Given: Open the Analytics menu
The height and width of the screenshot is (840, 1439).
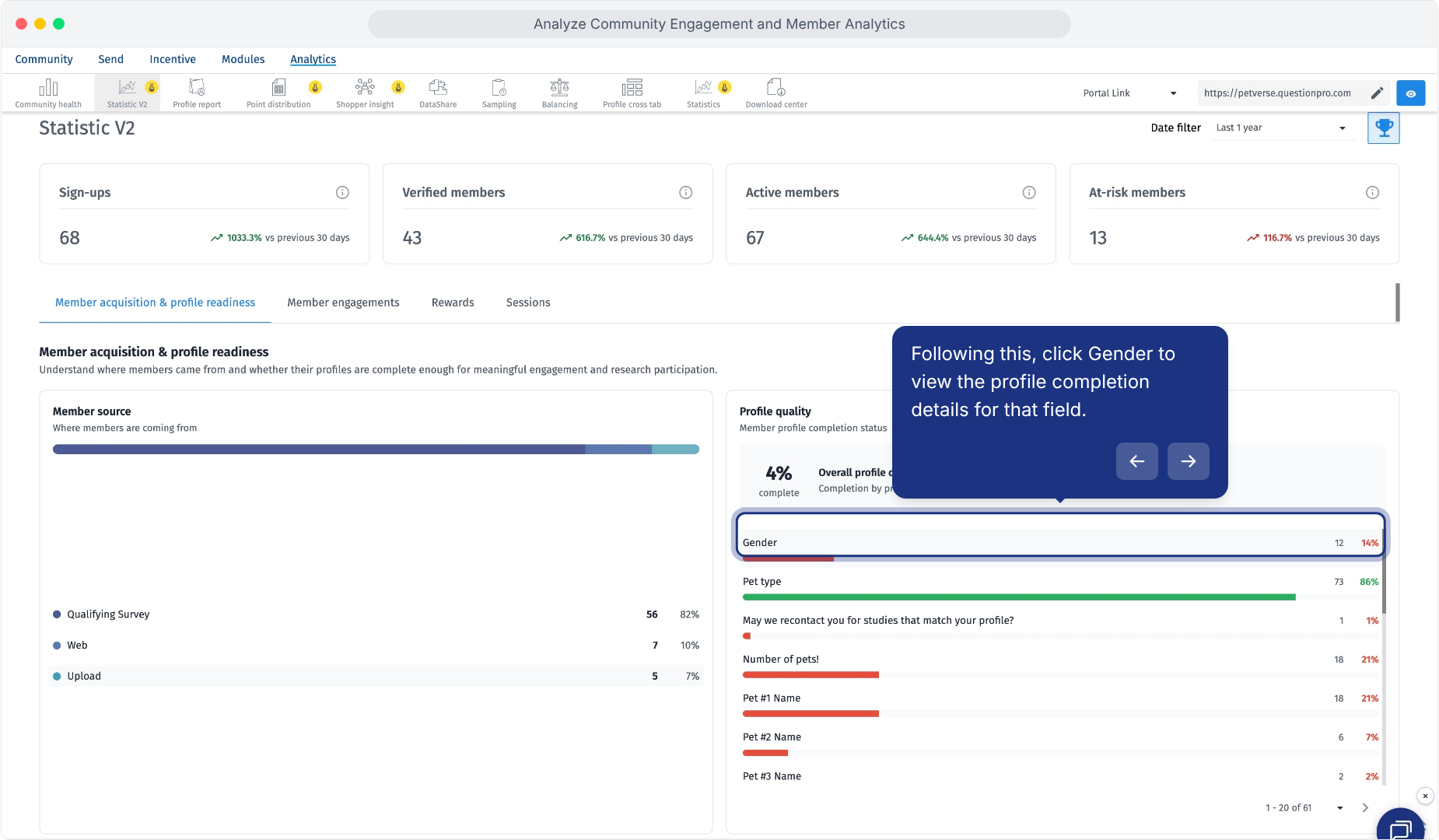Looking at the screenshot, I should 313,59.
